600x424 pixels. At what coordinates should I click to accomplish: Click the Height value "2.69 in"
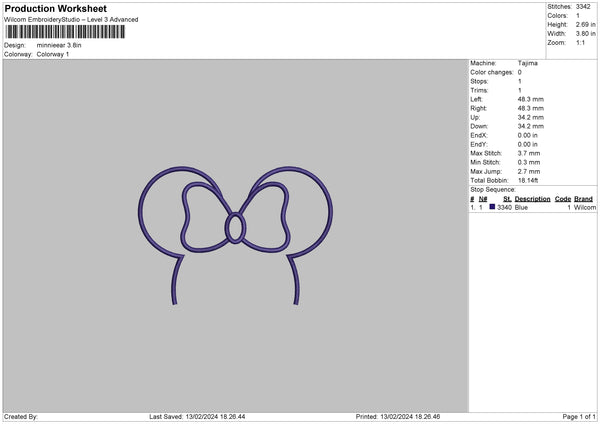click(585, 24)
